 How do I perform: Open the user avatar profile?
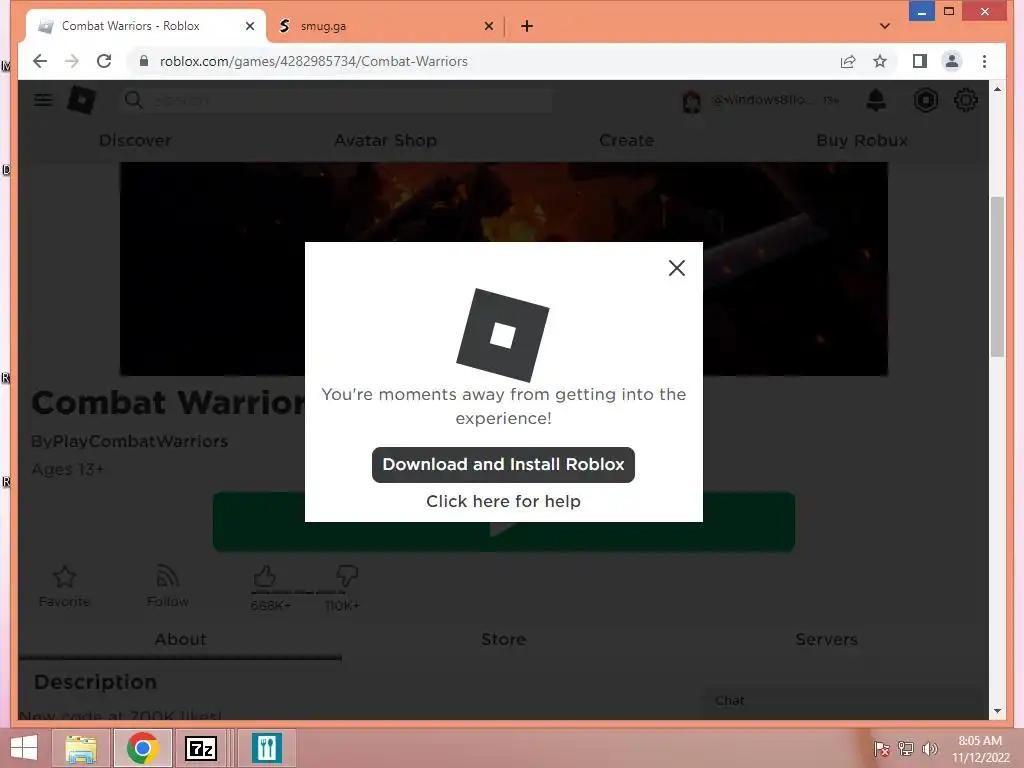pos(692,101)
